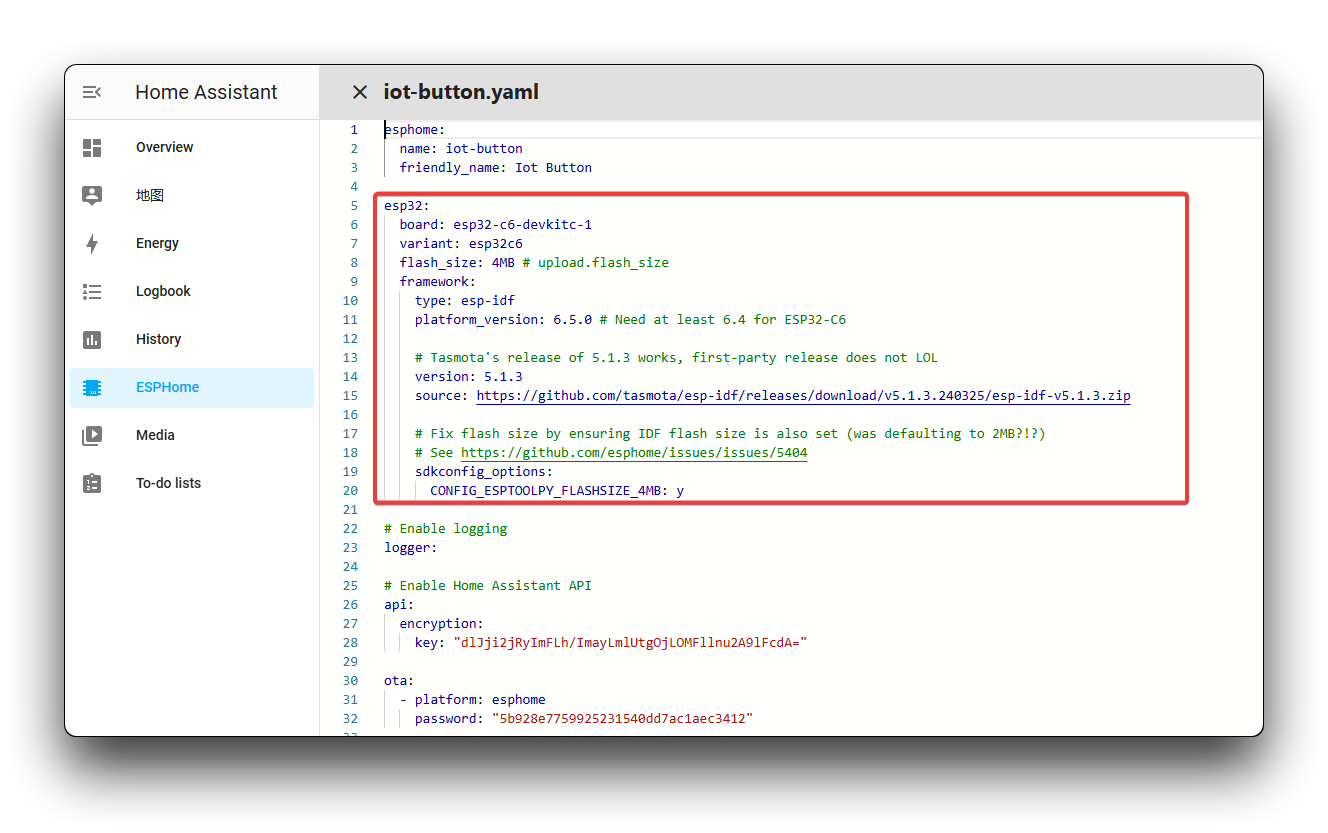Click the map person icon in sidebar
The width and height of the screenshot is (1328, 833).
[x=92, y=195]
